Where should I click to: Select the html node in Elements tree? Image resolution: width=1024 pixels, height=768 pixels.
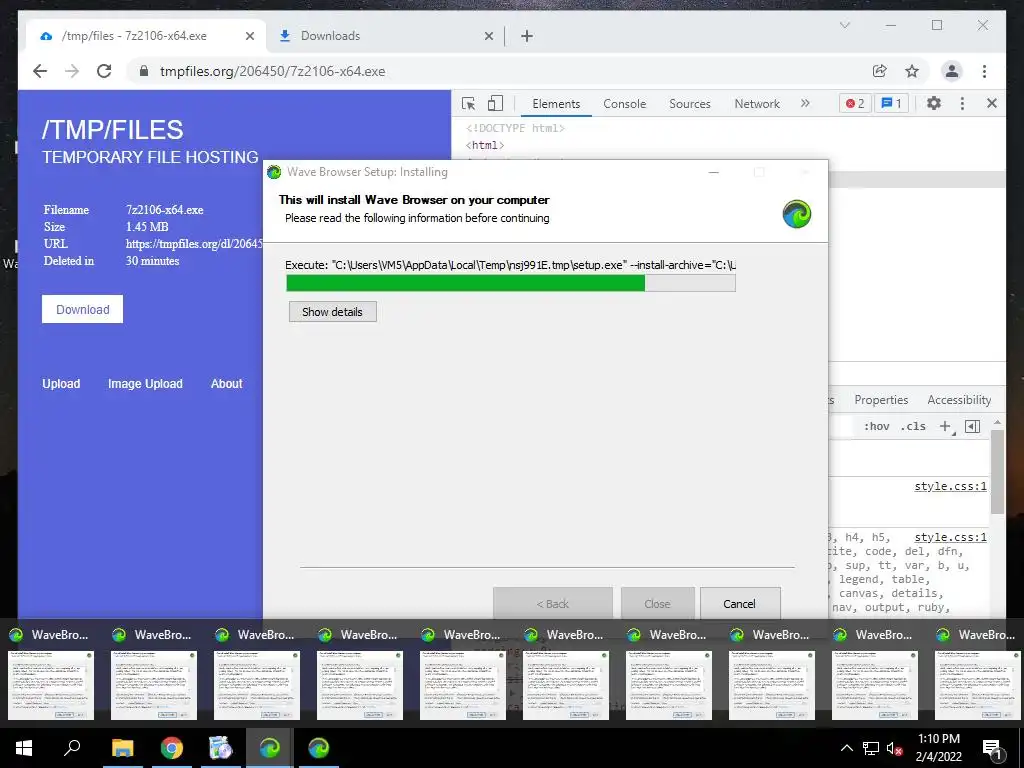485,145
